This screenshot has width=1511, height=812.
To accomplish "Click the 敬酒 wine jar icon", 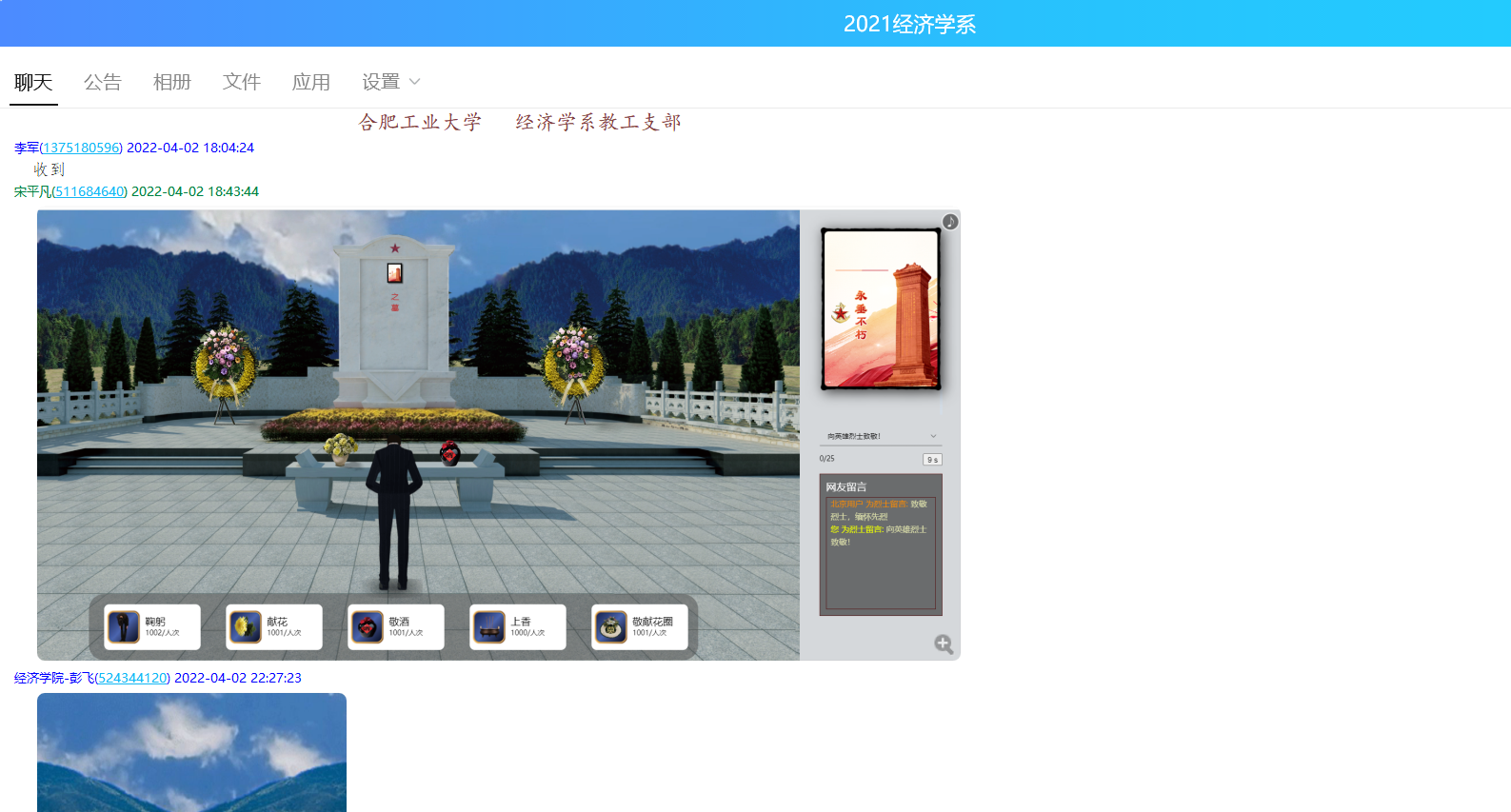I will (368, 627).
